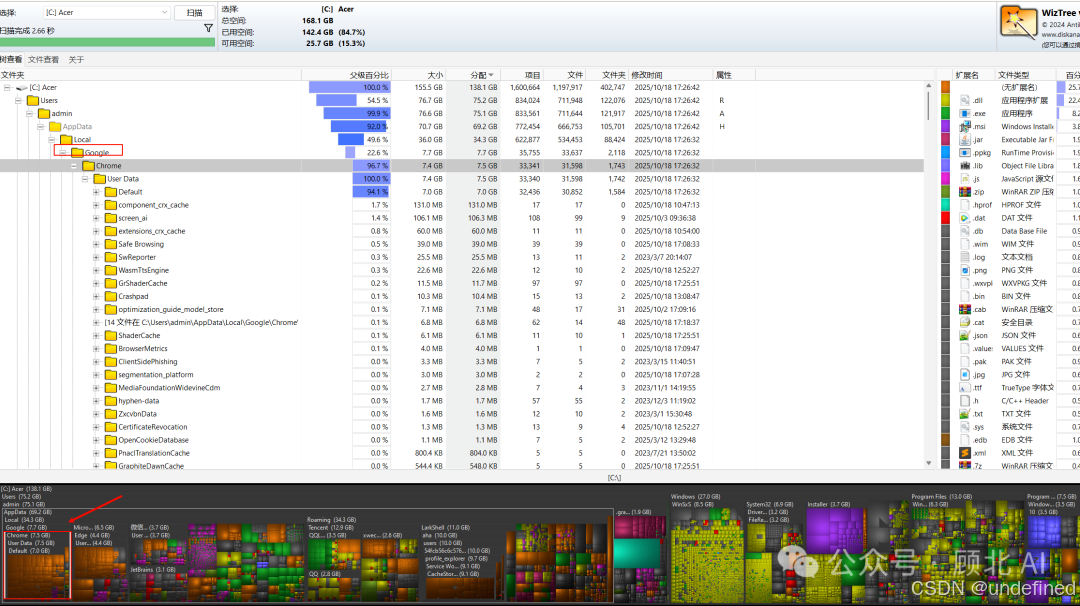Click the 扫描 scan button
Image resolution: width=1080 pixels, height=606 pixels.
(x=194, y=12)
